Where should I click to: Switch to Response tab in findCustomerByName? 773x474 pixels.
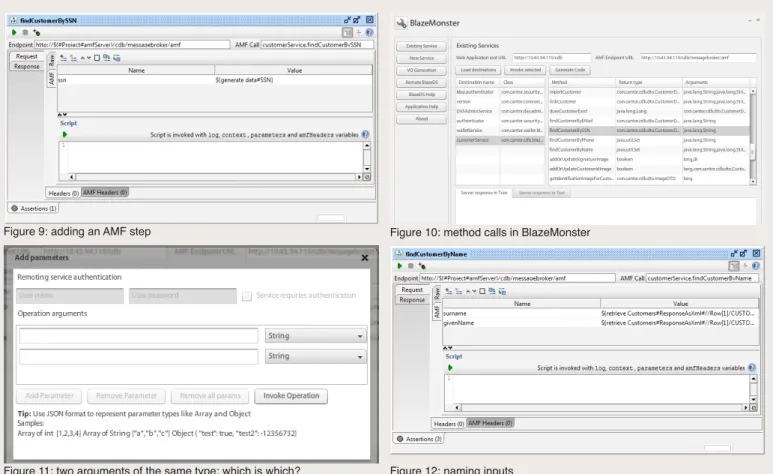(412, 299)
